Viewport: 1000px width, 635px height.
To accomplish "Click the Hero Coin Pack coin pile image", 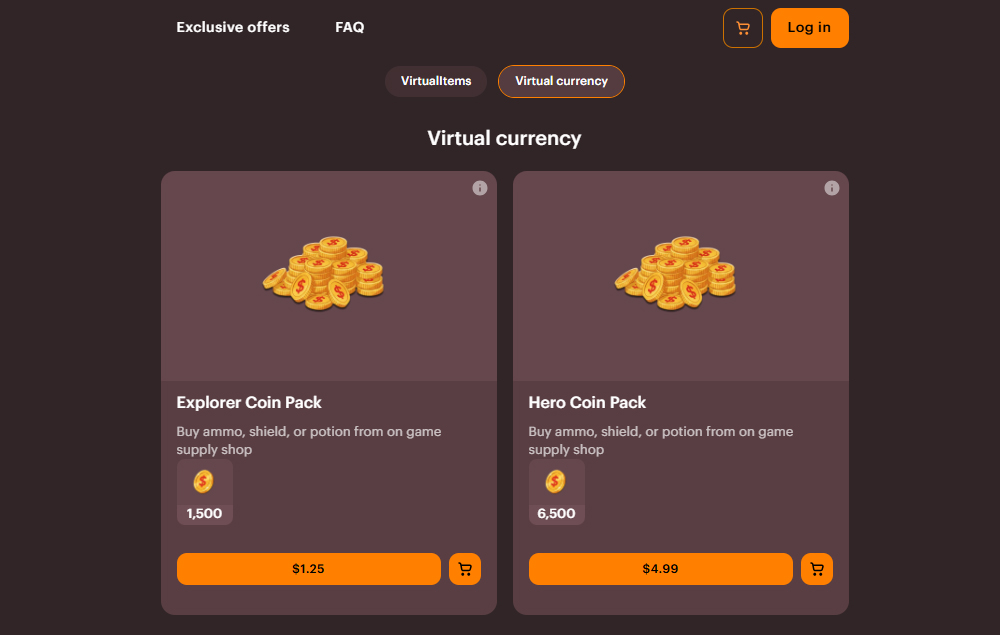I will click(x=675, y=273).
